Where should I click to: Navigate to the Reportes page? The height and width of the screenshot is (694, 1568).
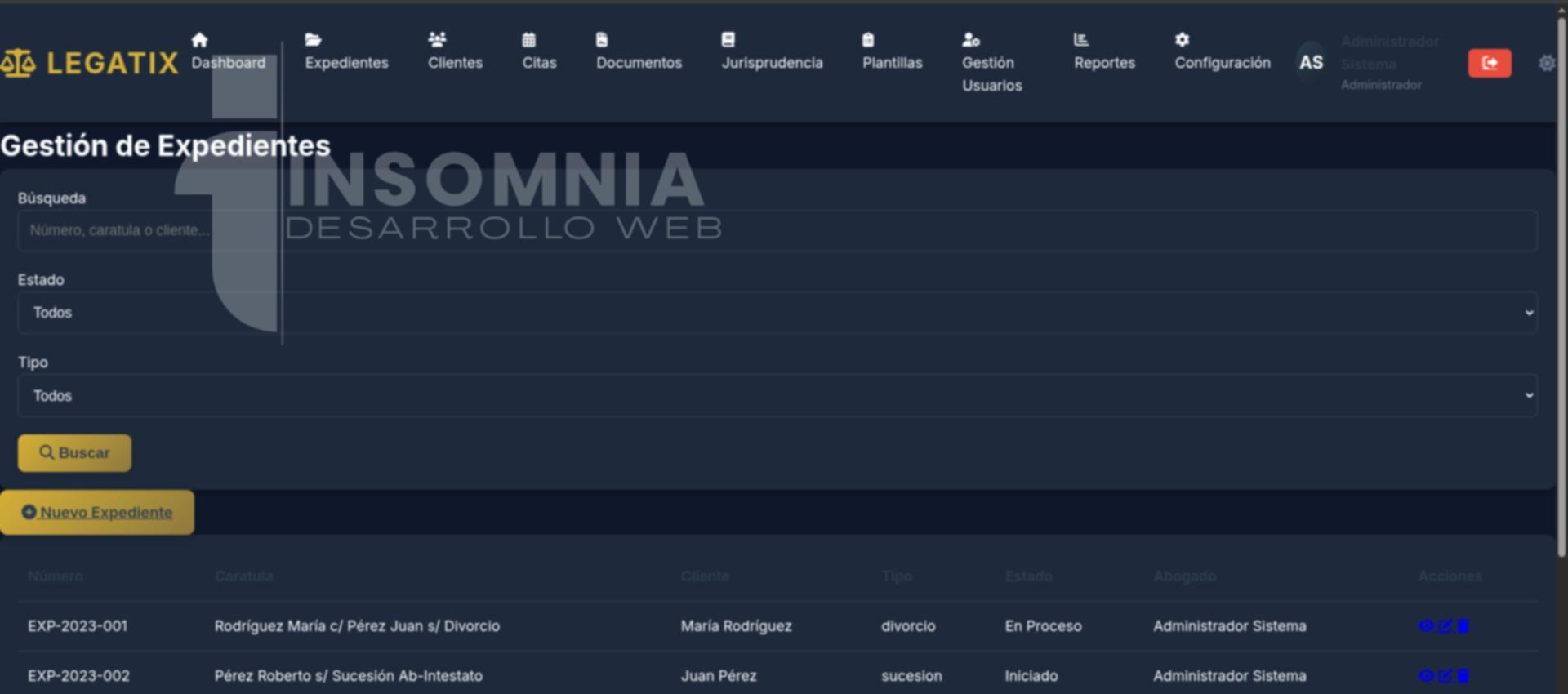(x=1104, y=53)
